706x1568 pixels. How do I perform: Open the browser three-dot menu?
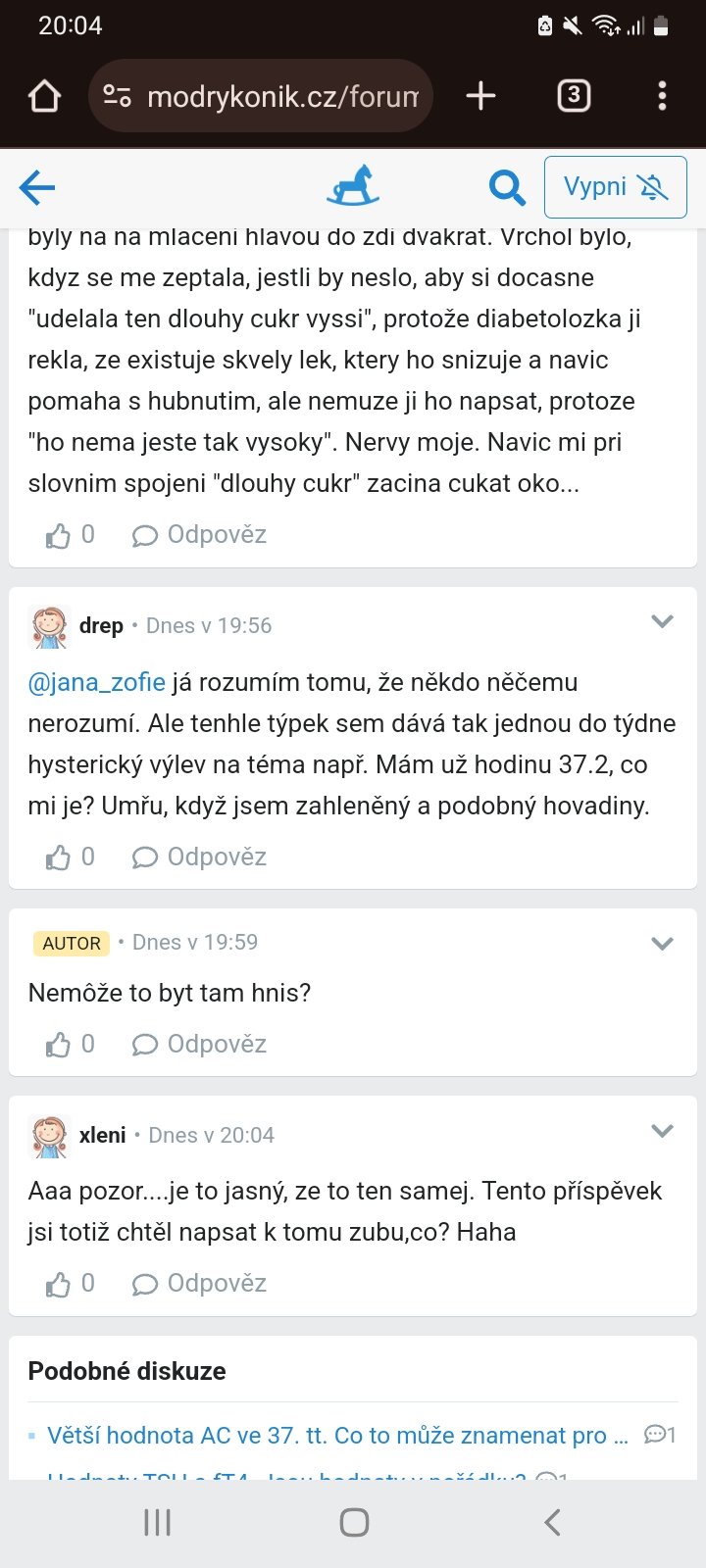[x=662, y=96]
